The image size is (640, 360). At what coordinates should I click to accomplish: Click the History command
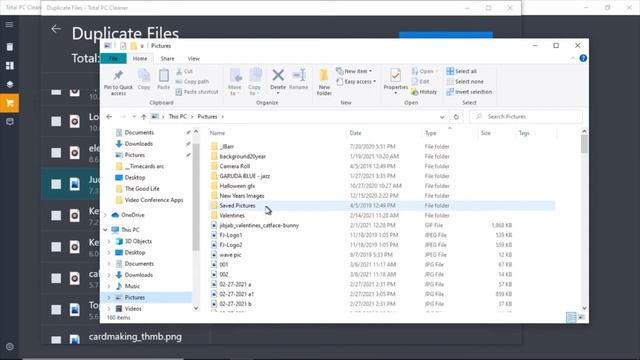424,92
